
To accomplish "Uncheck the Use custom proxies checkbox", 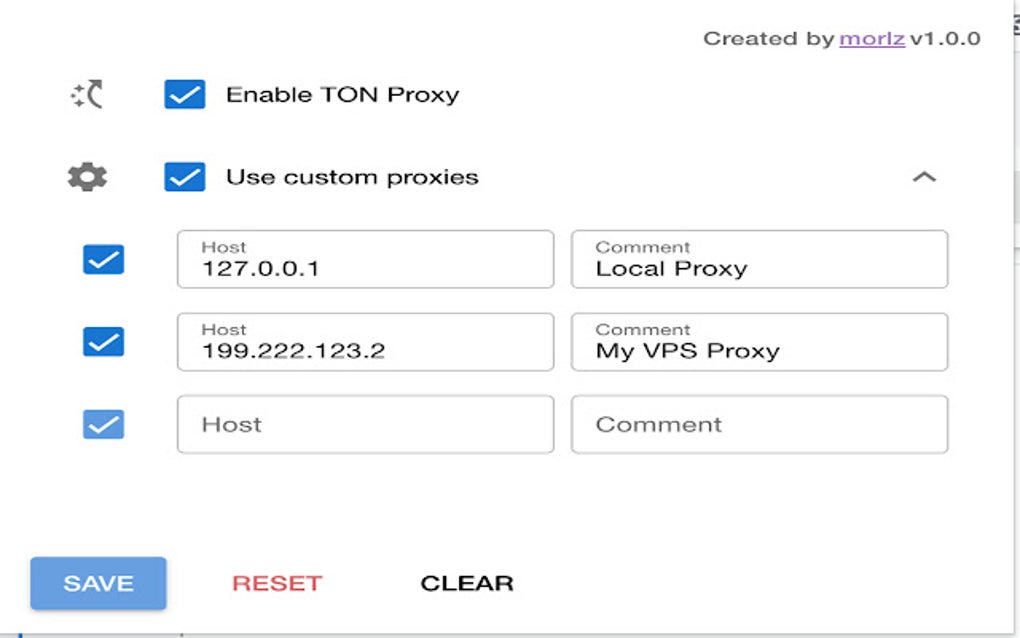I will (x=184, y=176).
